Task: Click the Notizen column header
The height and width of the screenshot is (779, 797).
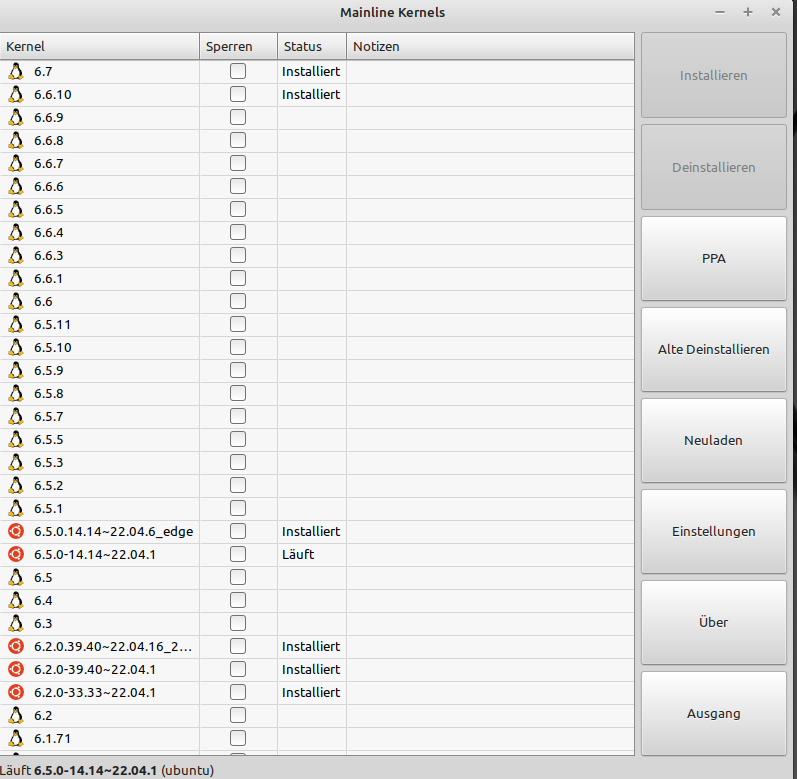Action: pos(491,46)
